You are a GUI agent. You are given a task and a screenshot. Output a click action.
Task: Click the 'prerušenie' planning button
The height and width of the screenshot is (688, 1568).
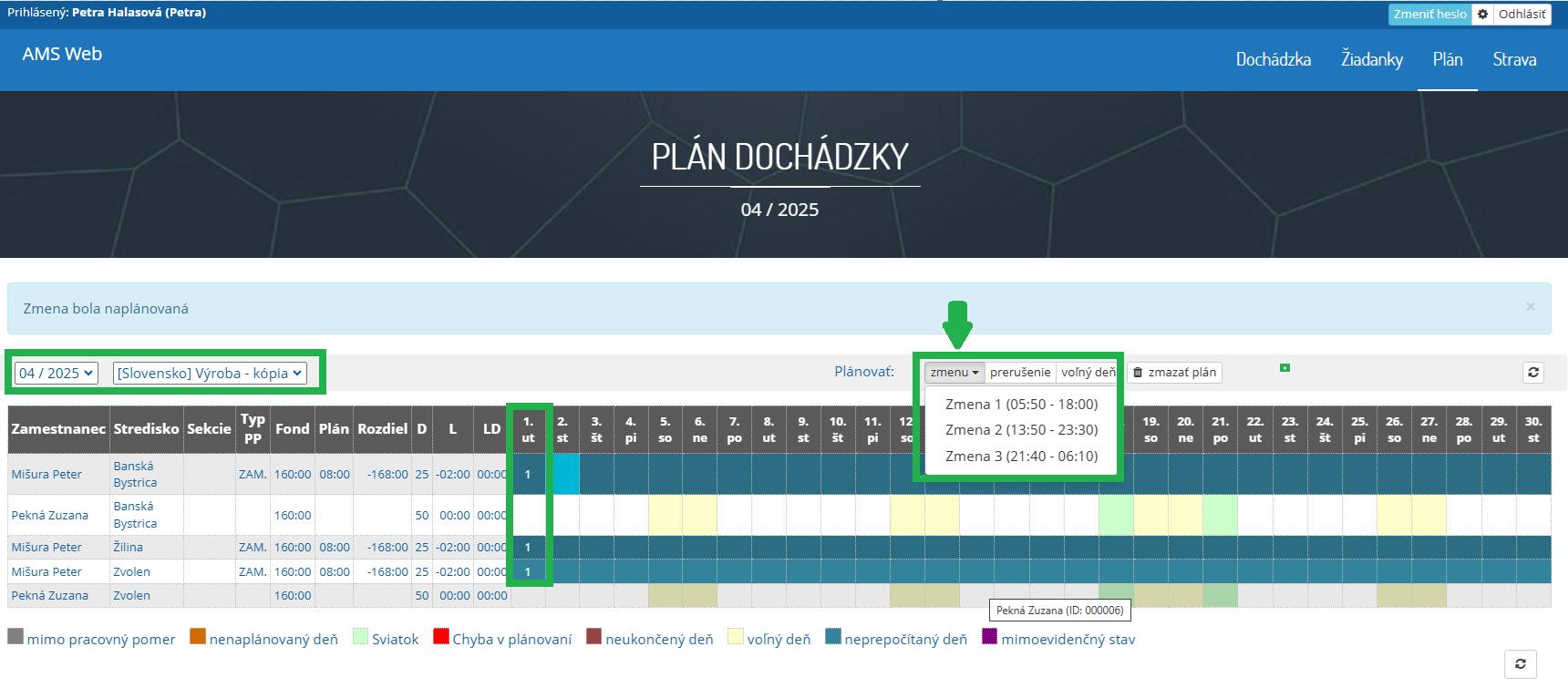[1020, 372]
